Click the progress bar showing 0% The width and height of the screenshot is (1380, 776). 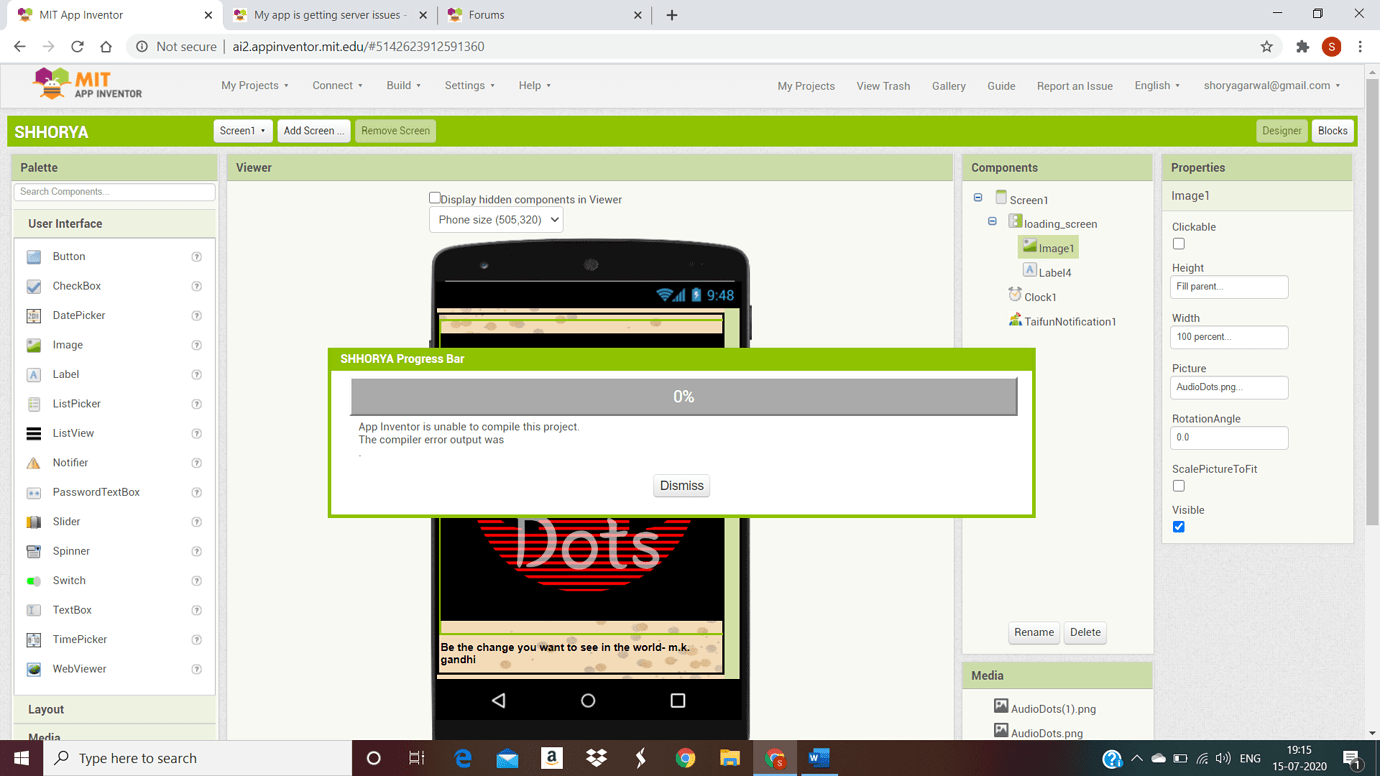pyautogui.click(x=683, y=396)
